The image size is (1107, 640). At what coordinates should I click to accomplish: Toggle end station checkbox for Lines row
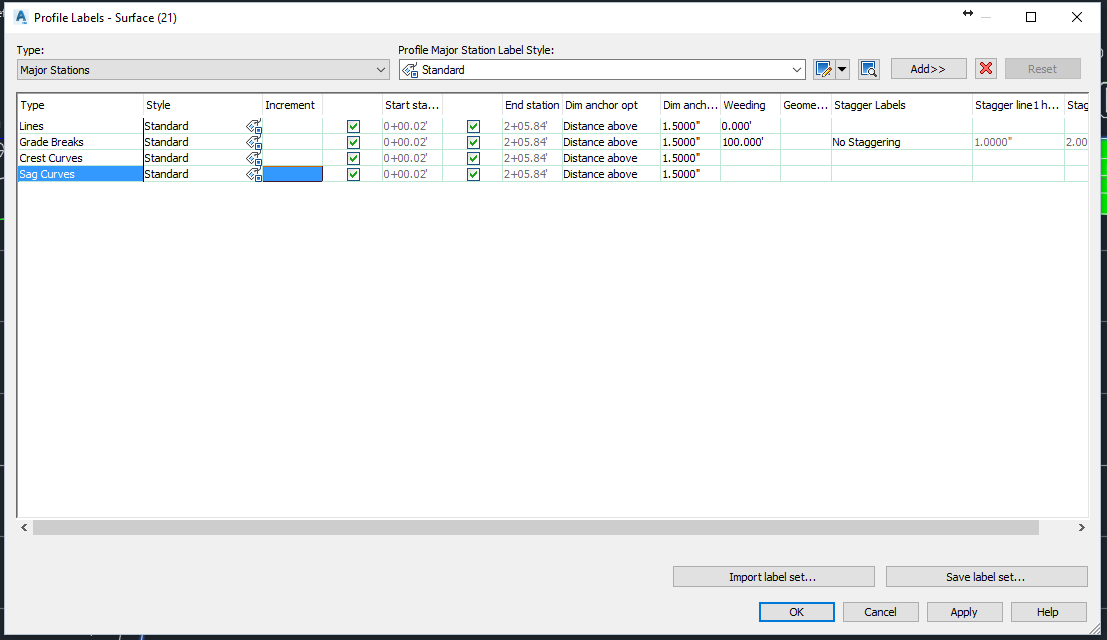point(473,126)
